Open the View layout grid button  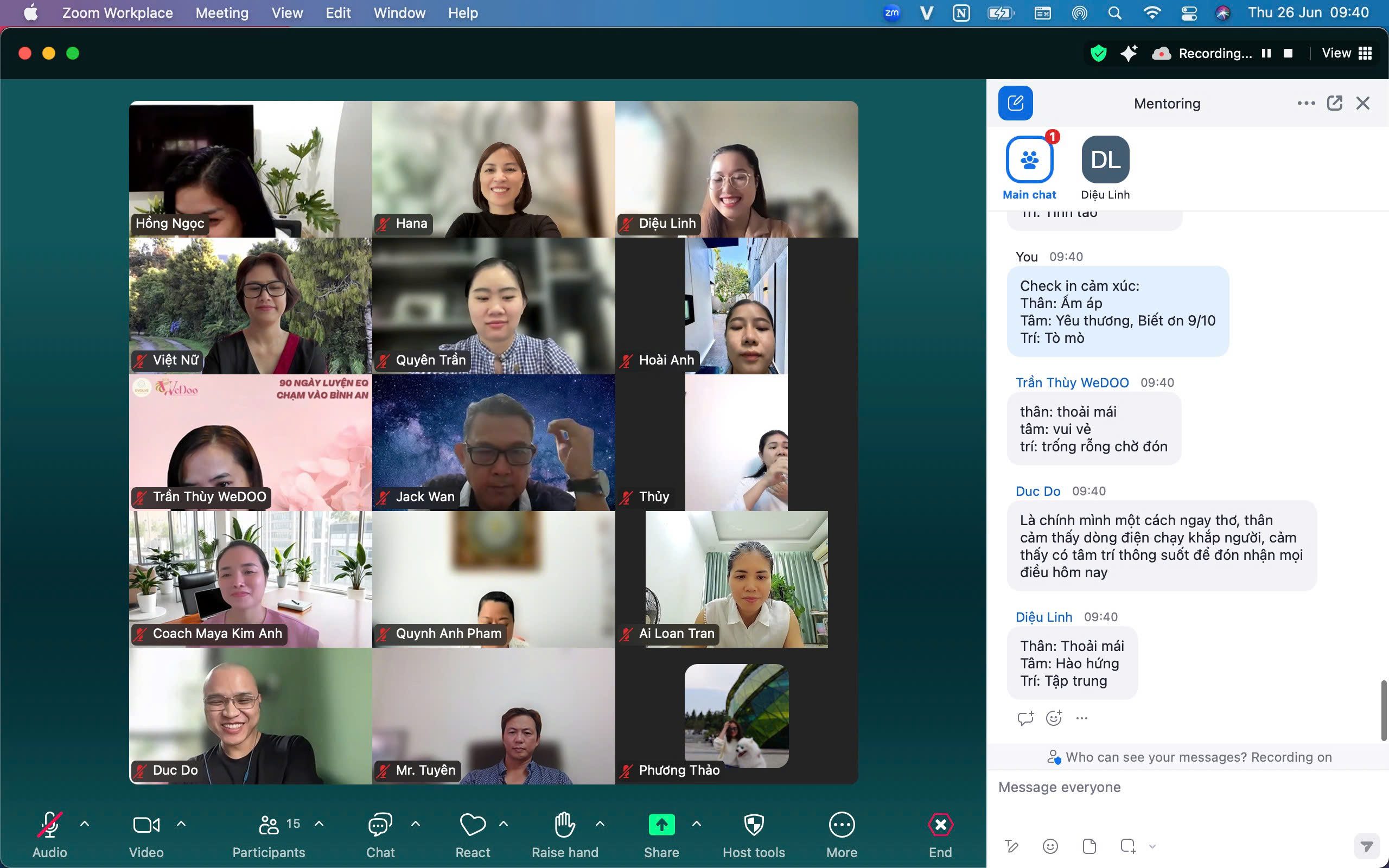1347,53
